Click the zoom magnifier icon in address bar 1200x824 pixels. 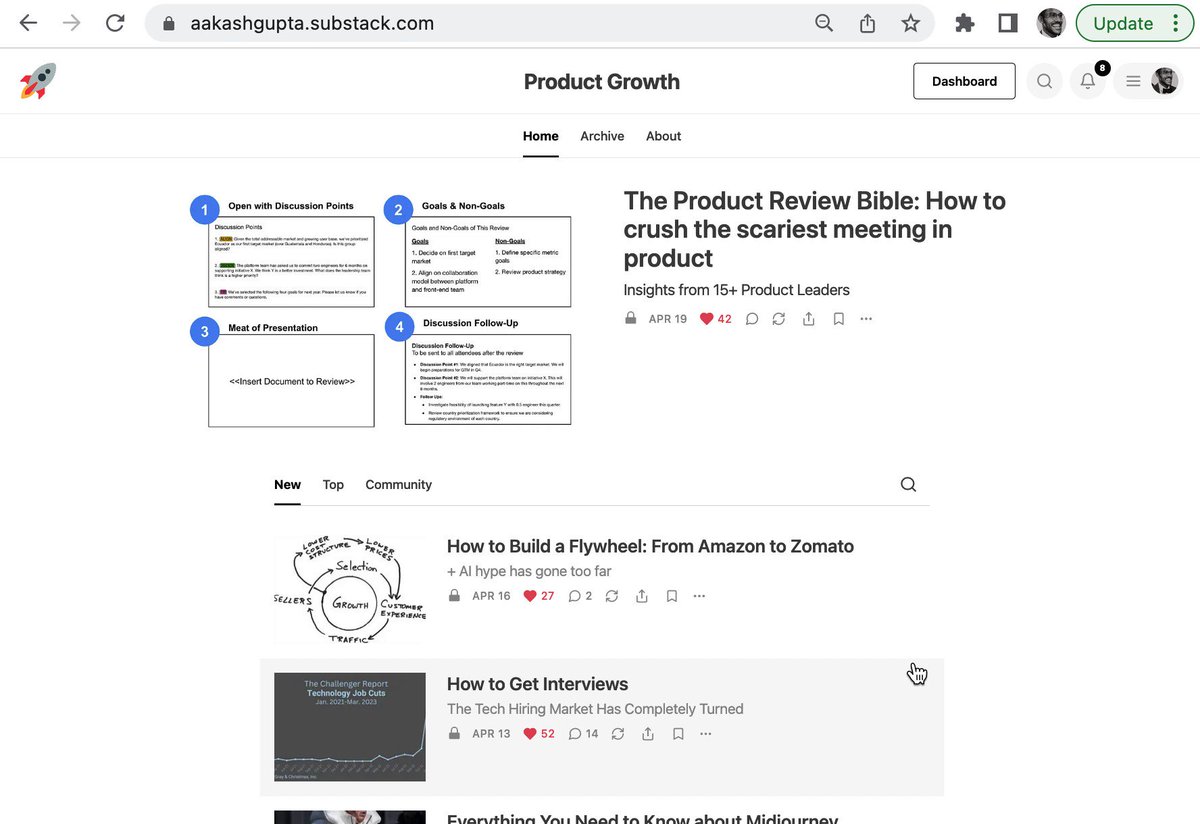(x=824, y=23)
